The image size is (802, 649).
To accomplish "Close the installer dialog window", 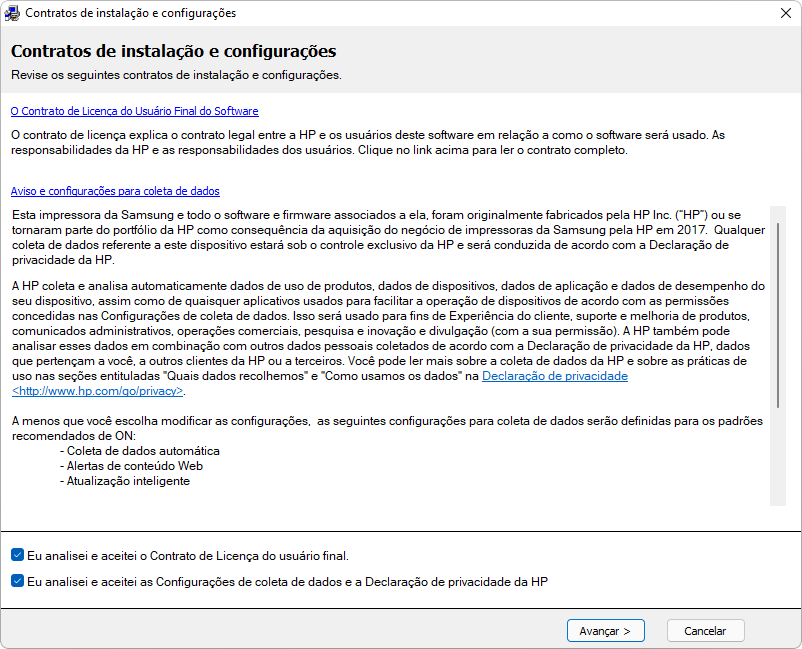I will (786, 13).
